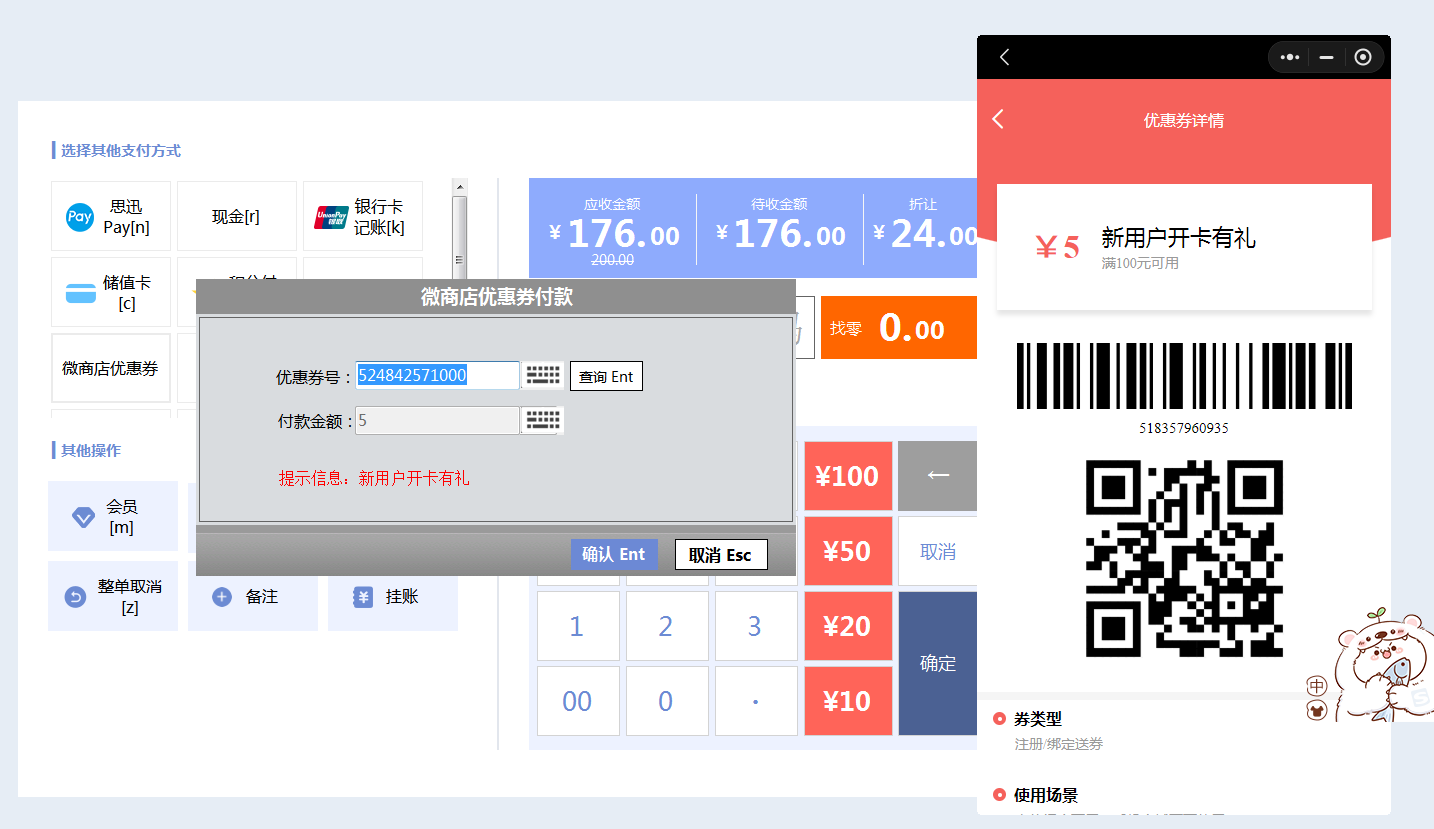Viewport: 1434px width, 829px height.
Task: Go back in mini program top bar
Action: pos(1005,57)
